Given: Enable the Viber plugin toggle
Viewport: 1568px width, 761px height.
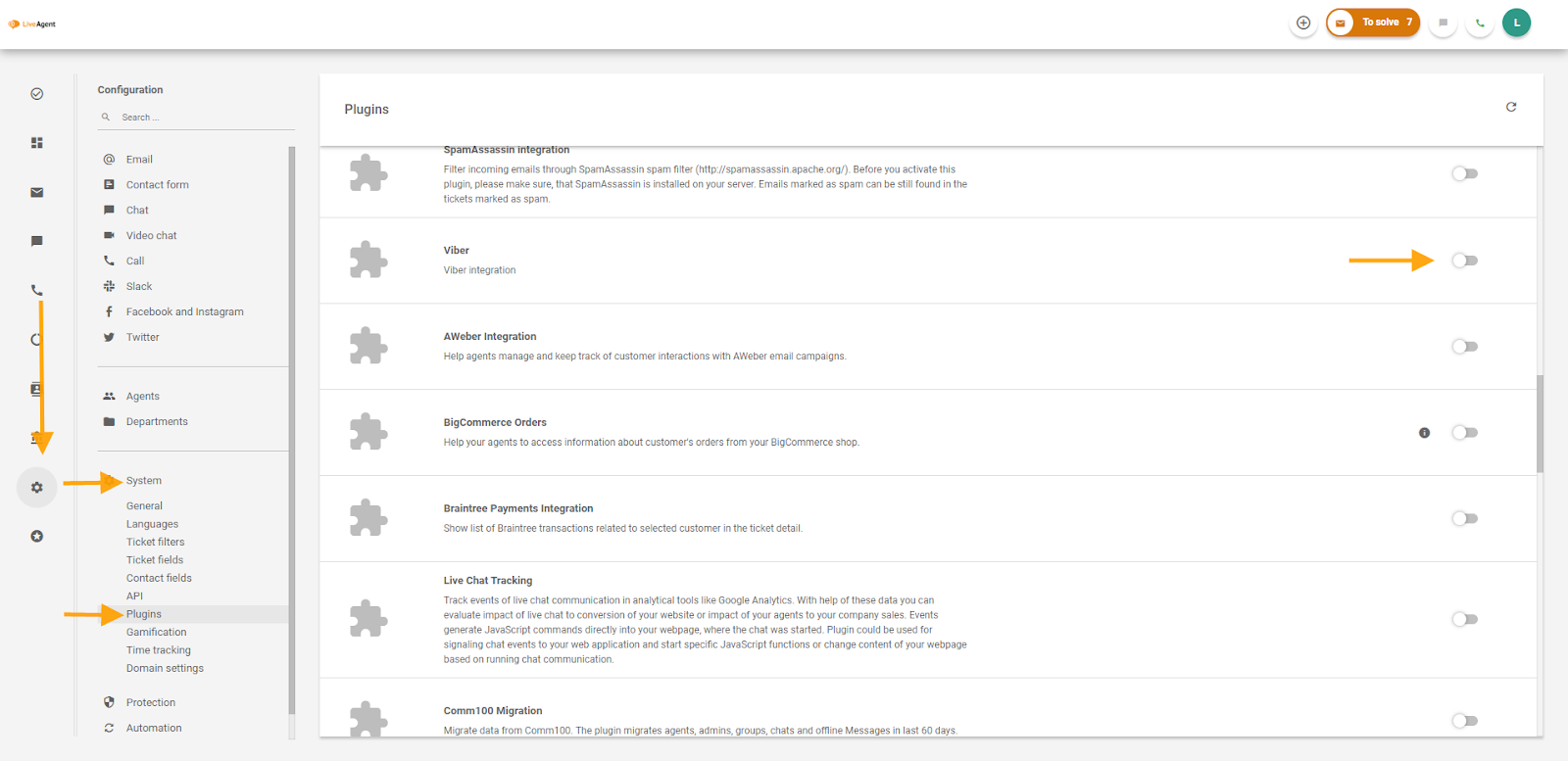Looking at the screenshot, I should [x=1464, y=261].
